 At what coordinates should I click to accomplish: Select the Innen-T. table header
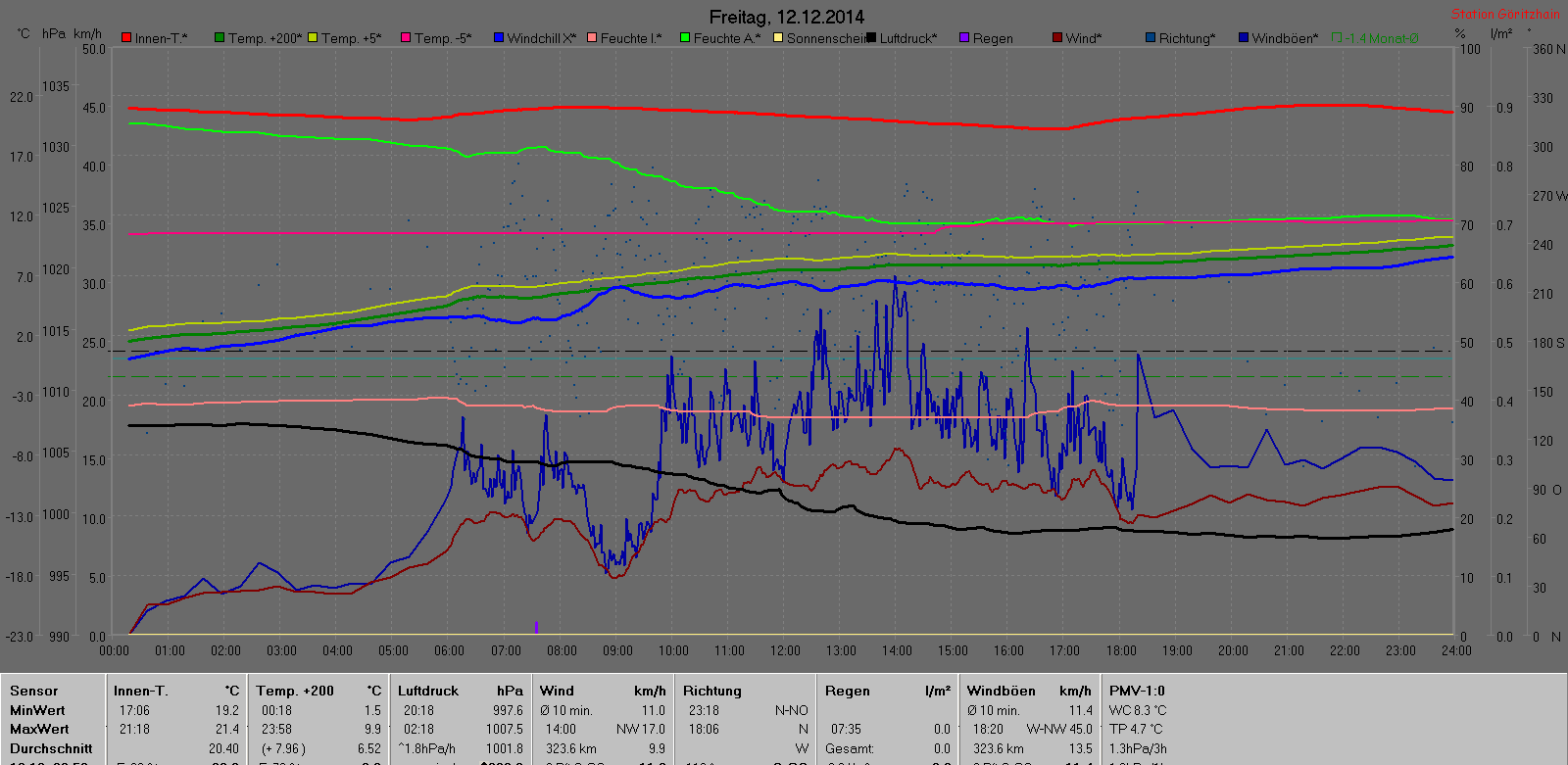tap(140, 691)
